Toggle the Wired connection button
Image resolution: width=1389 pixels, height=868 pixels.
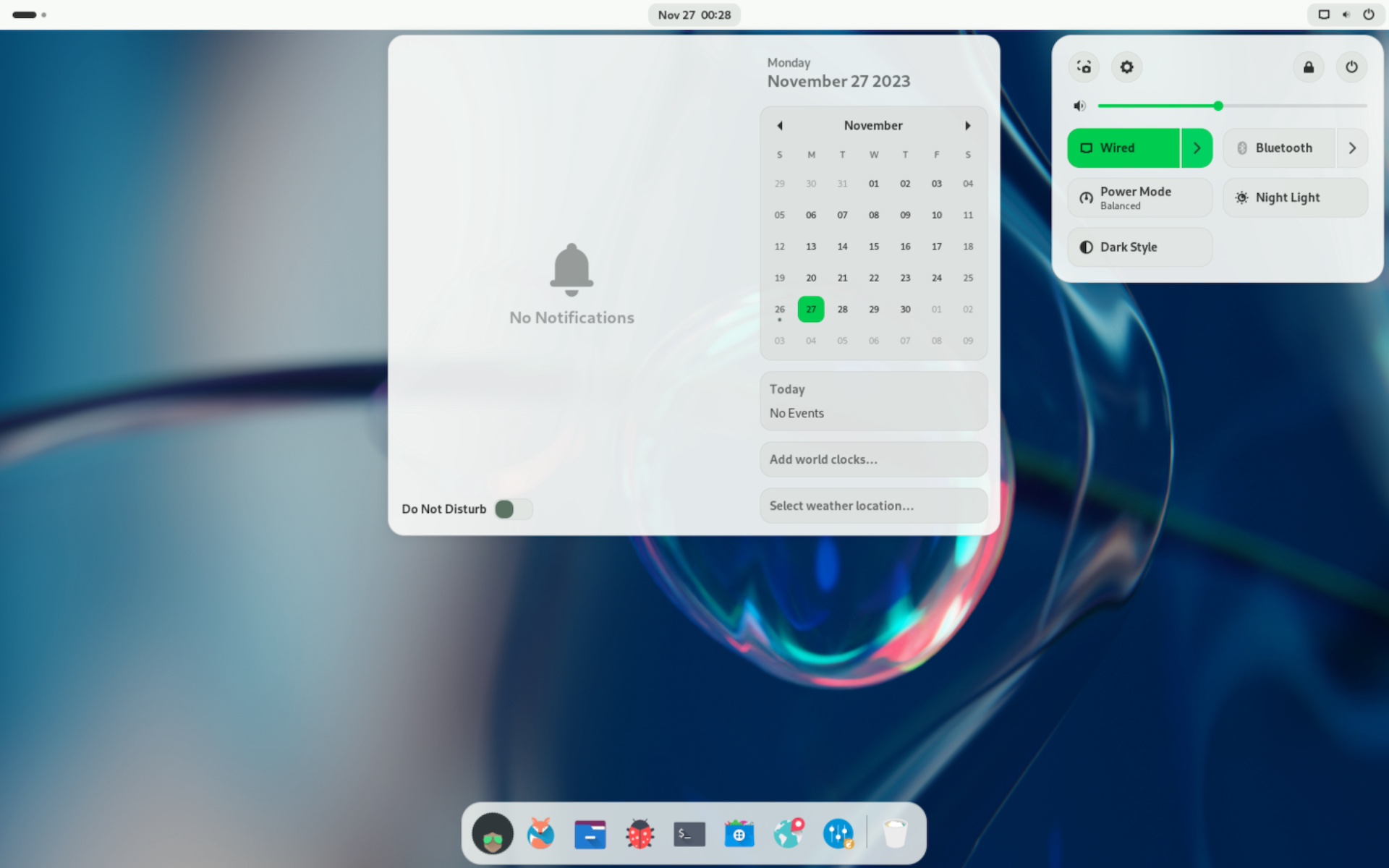(x=1123, y=148)
